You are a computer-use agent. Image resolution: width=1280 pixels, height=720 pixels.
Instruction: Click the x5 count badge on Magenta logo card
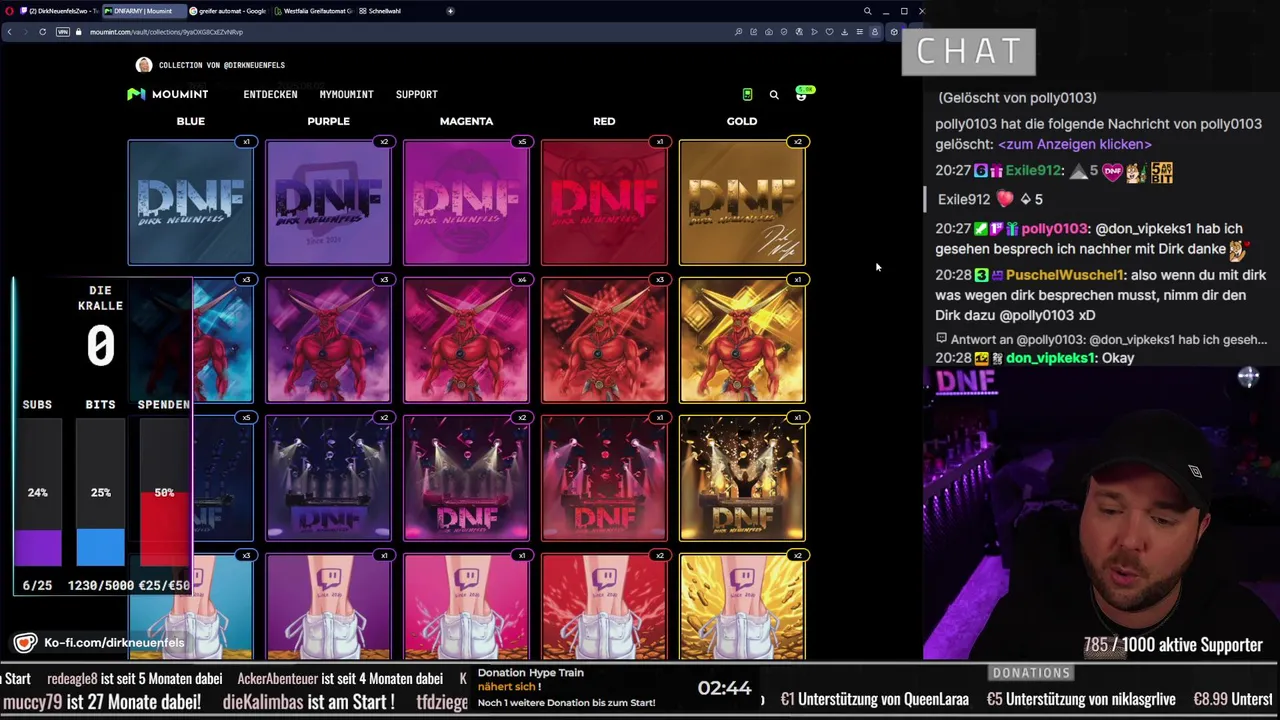click(521, 142)
